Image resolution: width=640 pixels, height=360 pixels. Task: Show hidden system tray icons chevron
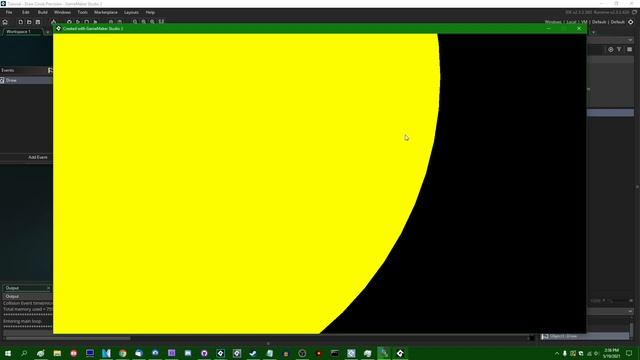557,353
